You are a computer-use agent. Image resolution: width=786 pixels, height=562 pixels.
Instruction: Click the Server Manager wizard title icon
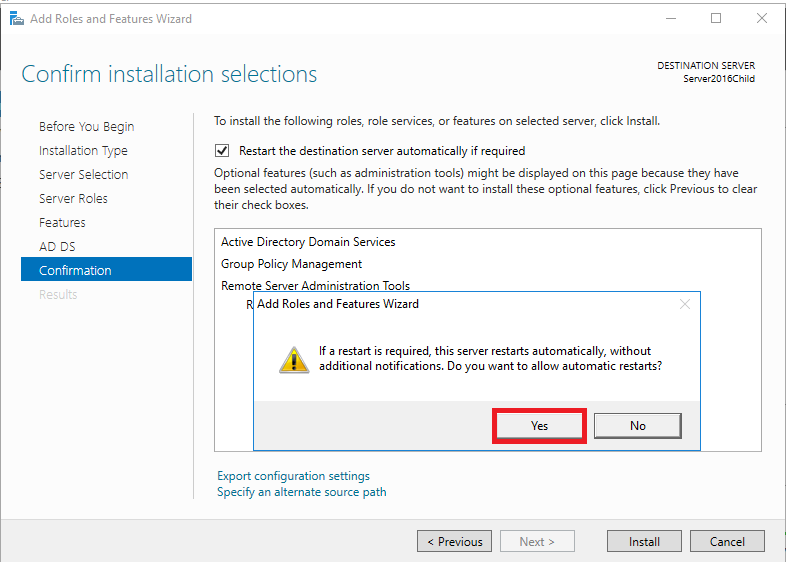[17, 19]
